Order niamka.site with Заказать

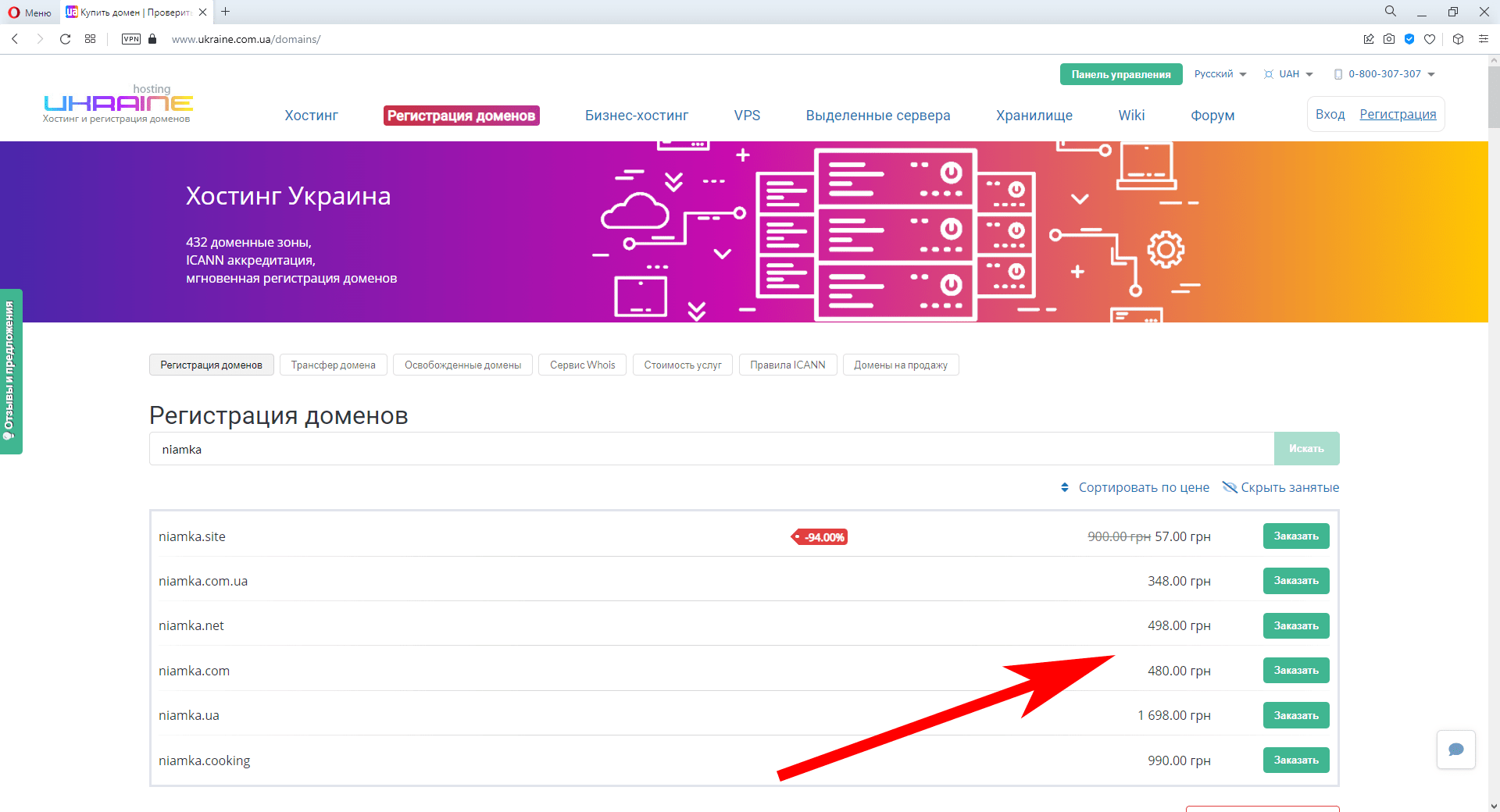(1296, 536)
